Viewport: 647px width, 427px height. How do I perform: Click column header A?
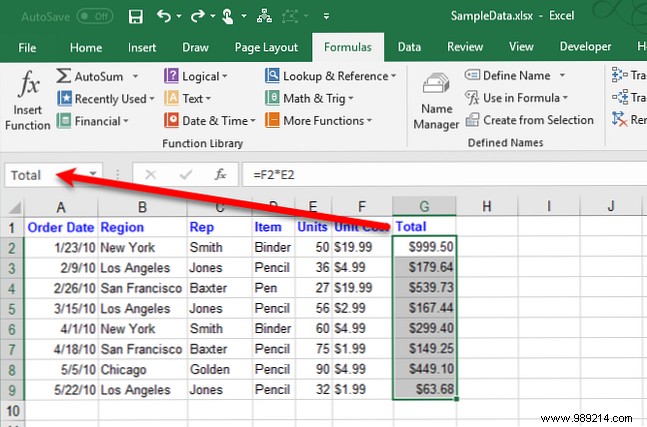tap(61, 207)
